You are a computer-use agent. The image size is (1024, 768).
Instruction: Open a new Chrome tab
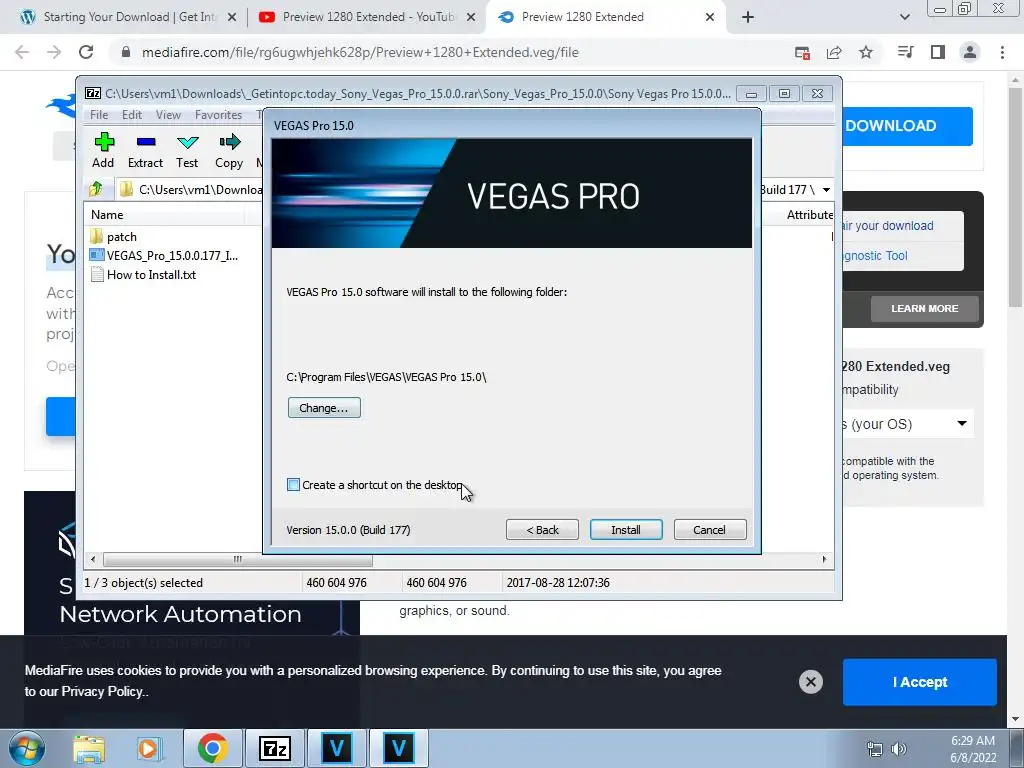pyautogui.click(x=748, y=17)
